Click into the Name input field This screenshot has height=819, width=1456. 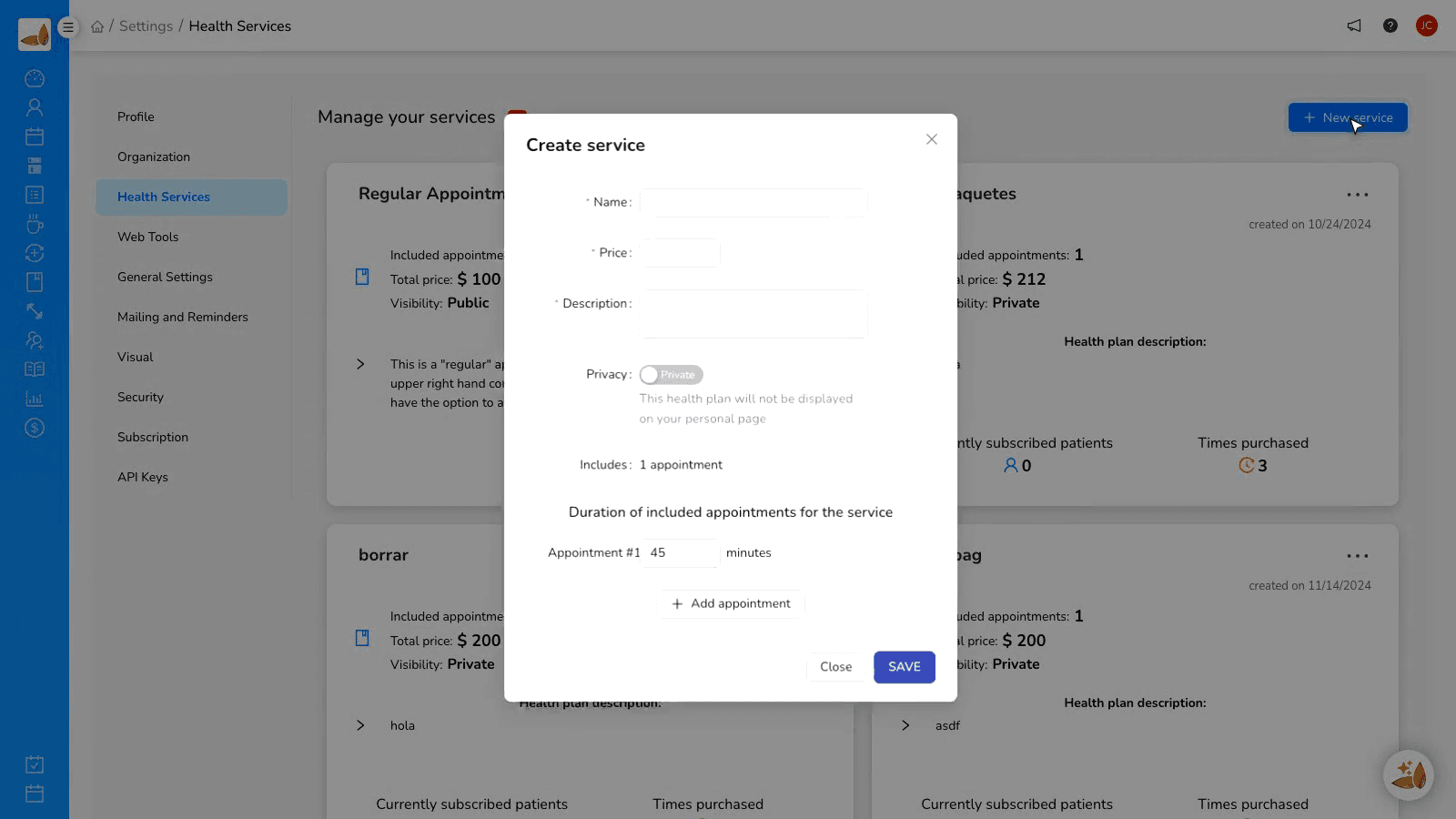point(753,202)
